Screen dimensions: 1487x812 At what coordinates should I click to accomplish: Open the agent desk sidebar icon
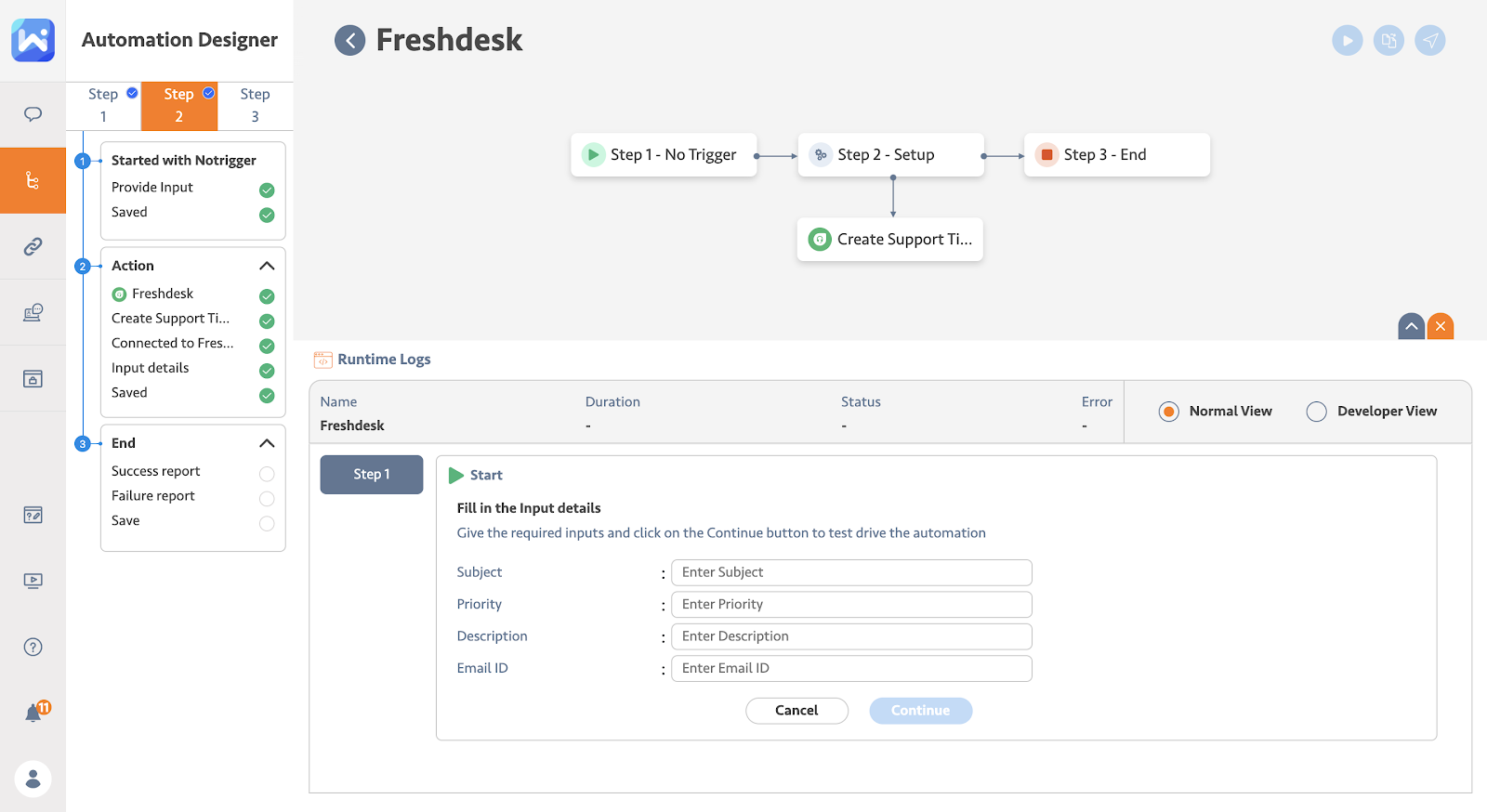click(x=33, y=312)
